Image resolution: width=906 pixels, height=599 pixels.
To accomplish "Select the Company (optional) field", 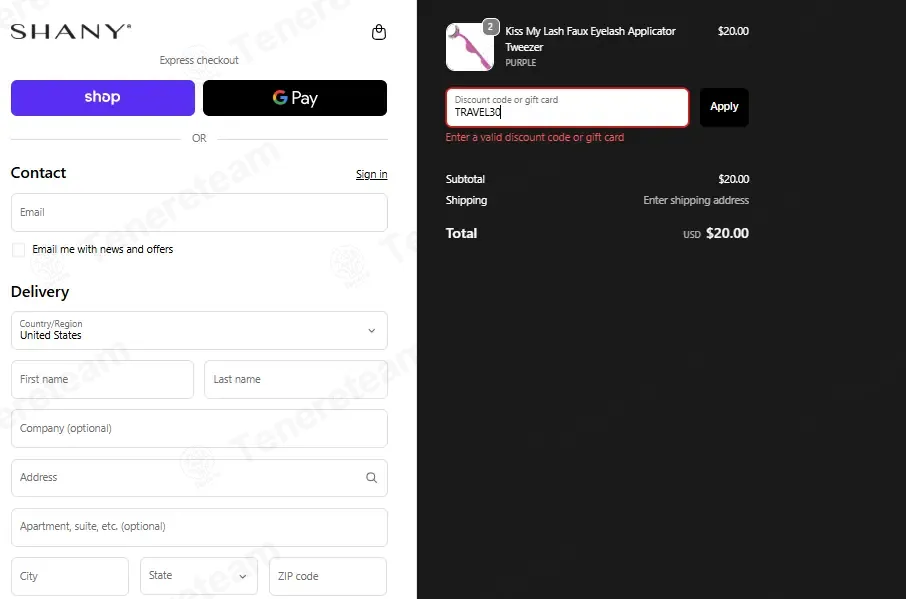I will click(x=199, y=429).
